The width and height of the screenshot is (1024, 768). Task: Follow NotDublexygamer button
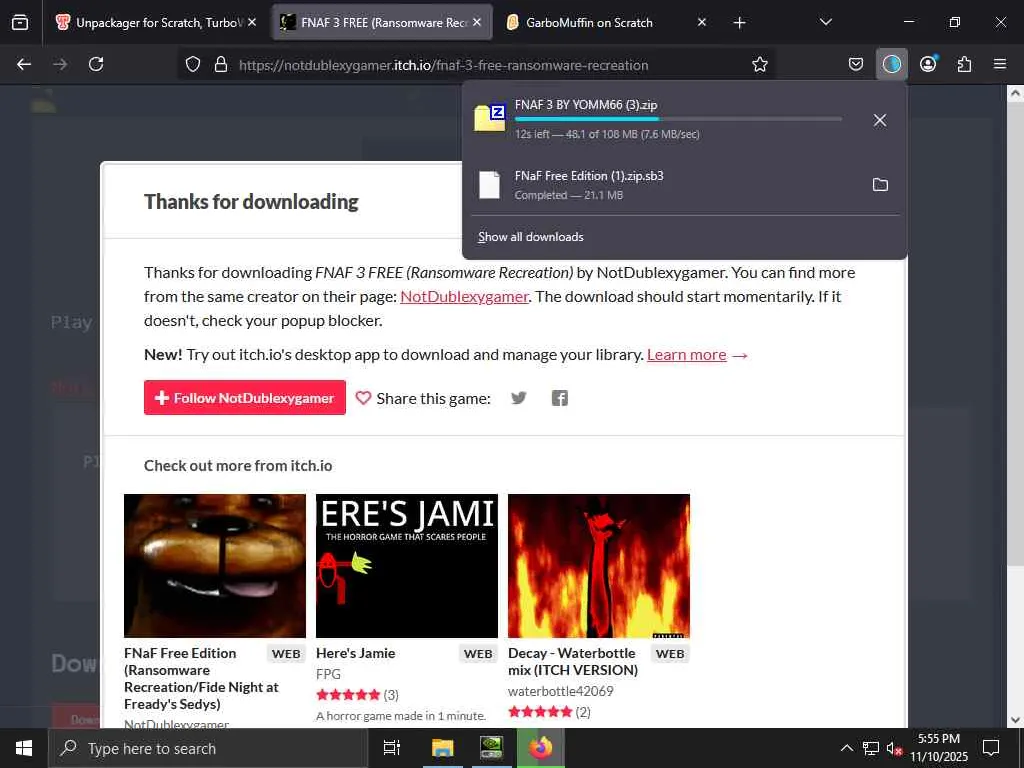click(245, 398)
